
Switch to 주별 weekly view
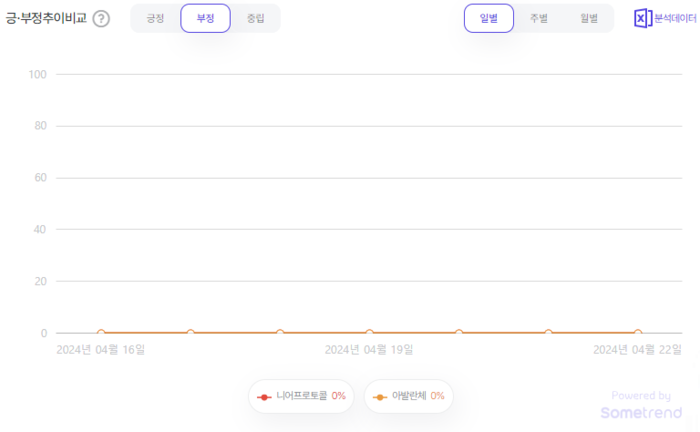tap(539, 18)
